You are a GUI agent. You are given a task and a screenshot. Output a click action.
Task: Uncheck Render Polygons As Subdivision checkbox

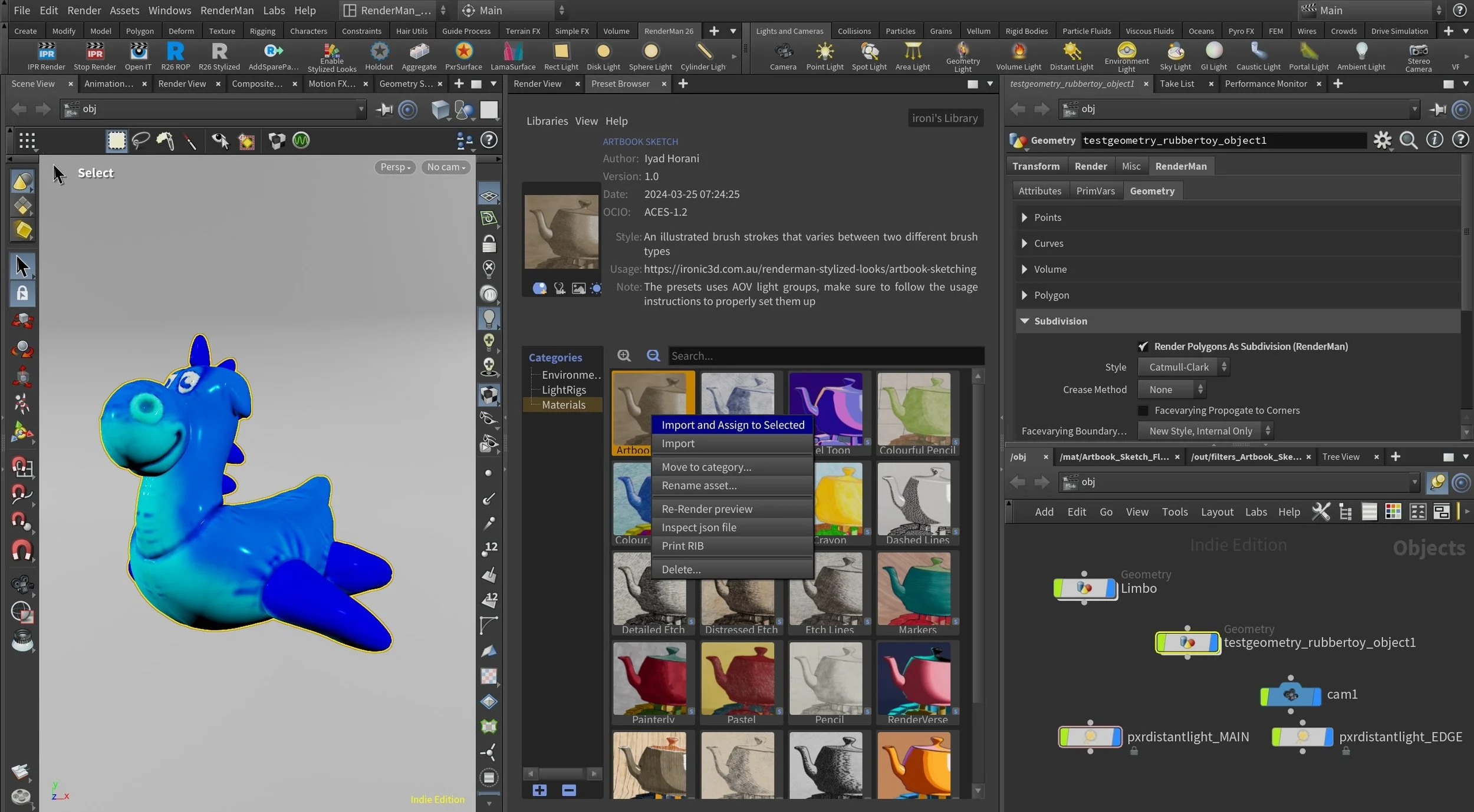(1143, 346)
